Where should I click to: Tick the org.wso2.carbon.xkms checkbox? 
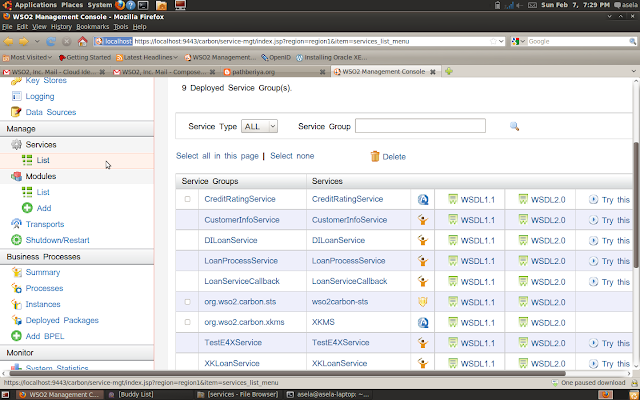pos(187,322)
